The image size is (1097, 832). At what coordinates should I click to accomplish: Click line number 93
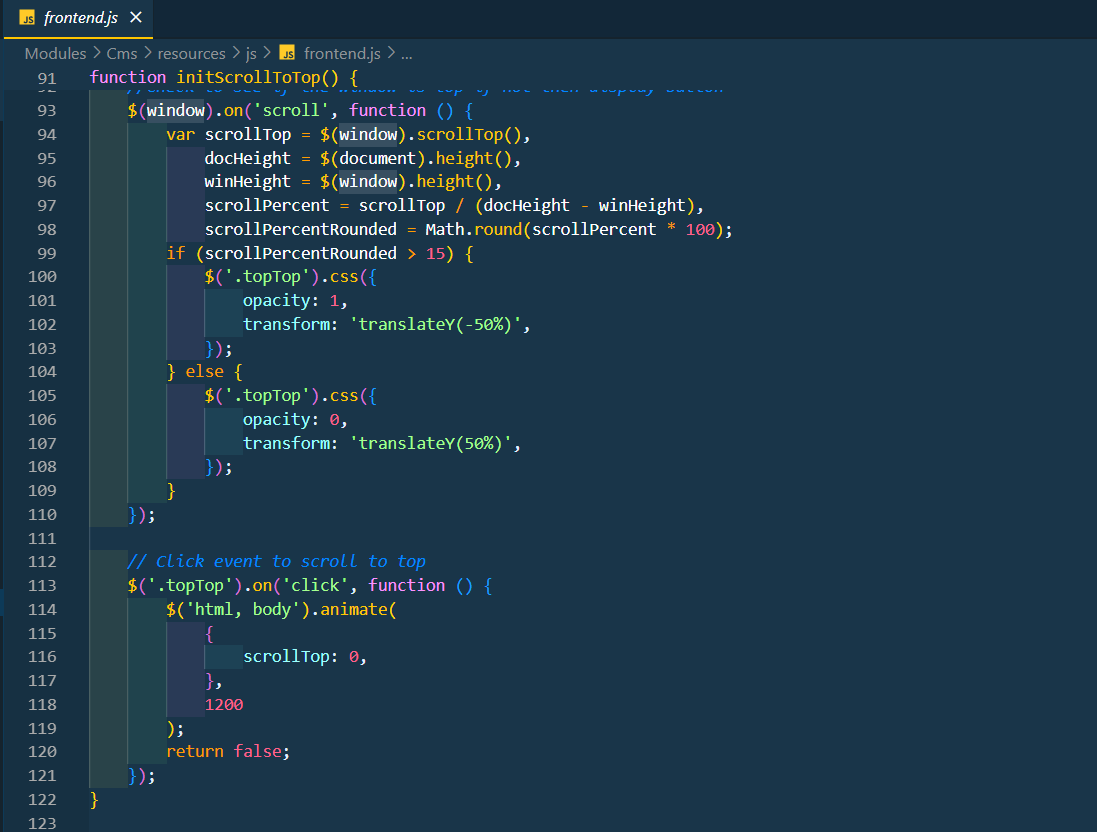[x=47, y=111]
